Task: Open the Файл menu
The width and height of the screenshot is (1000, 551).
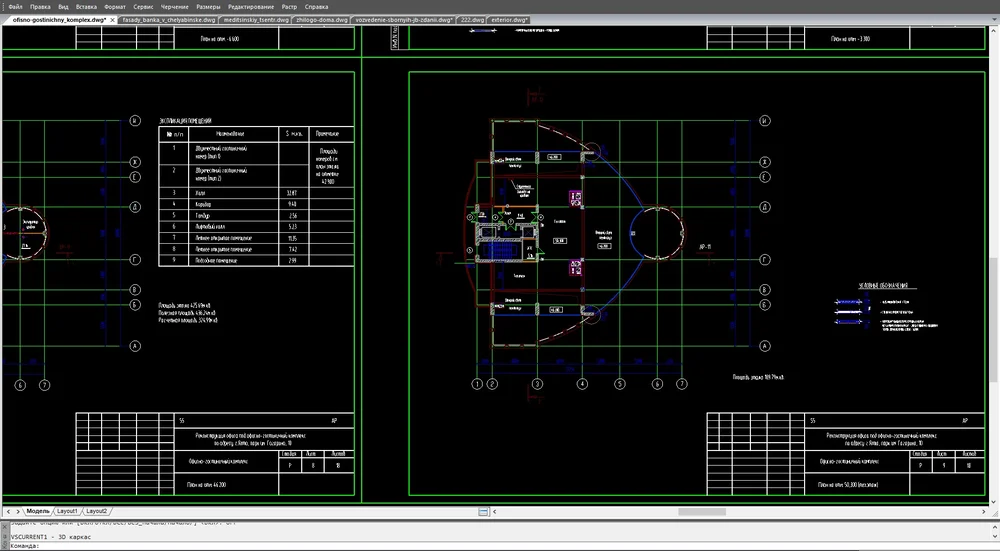Action: click(14, 7)
